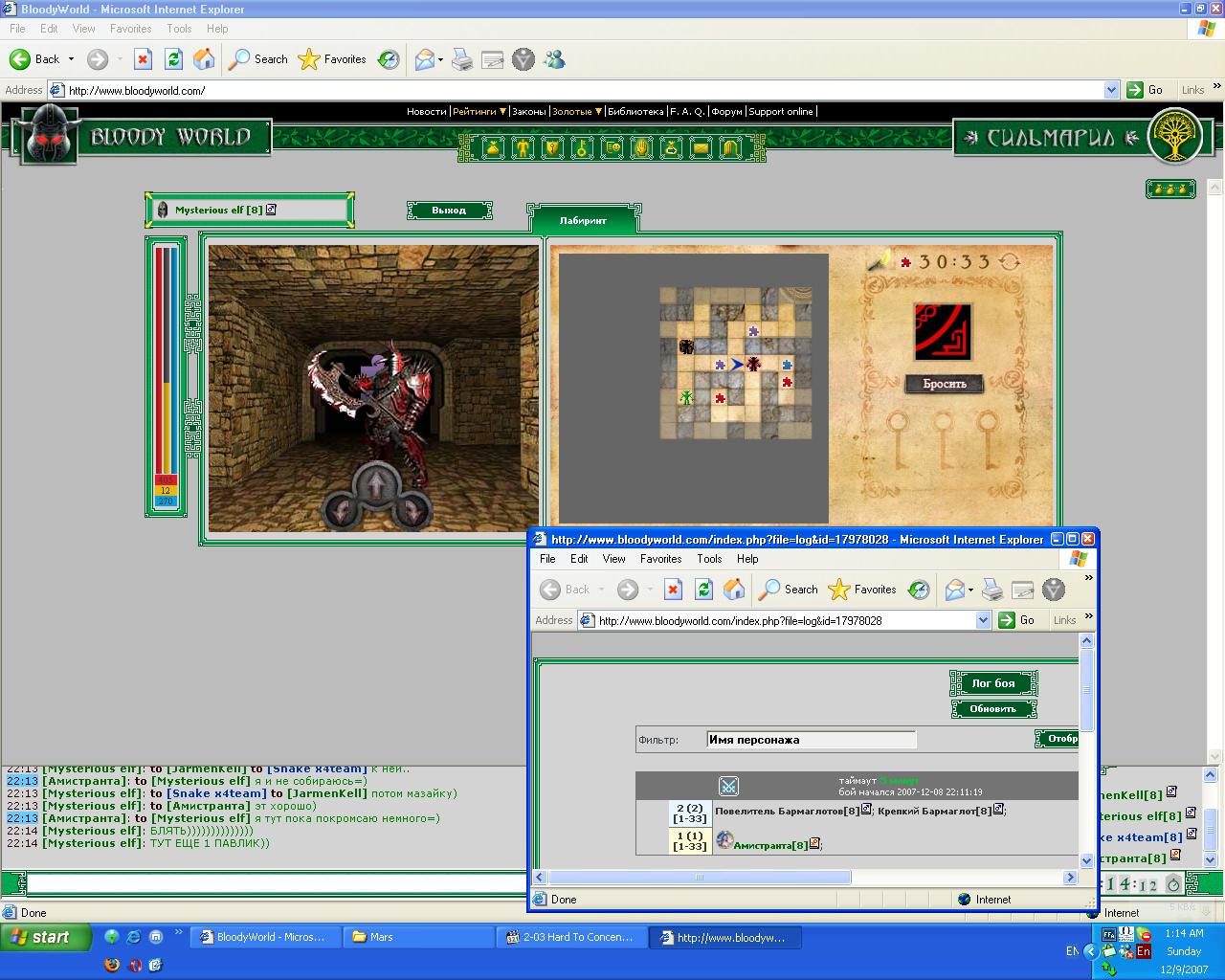
Task: Click the Законы navigation link
Action: [x=528, y=111]
